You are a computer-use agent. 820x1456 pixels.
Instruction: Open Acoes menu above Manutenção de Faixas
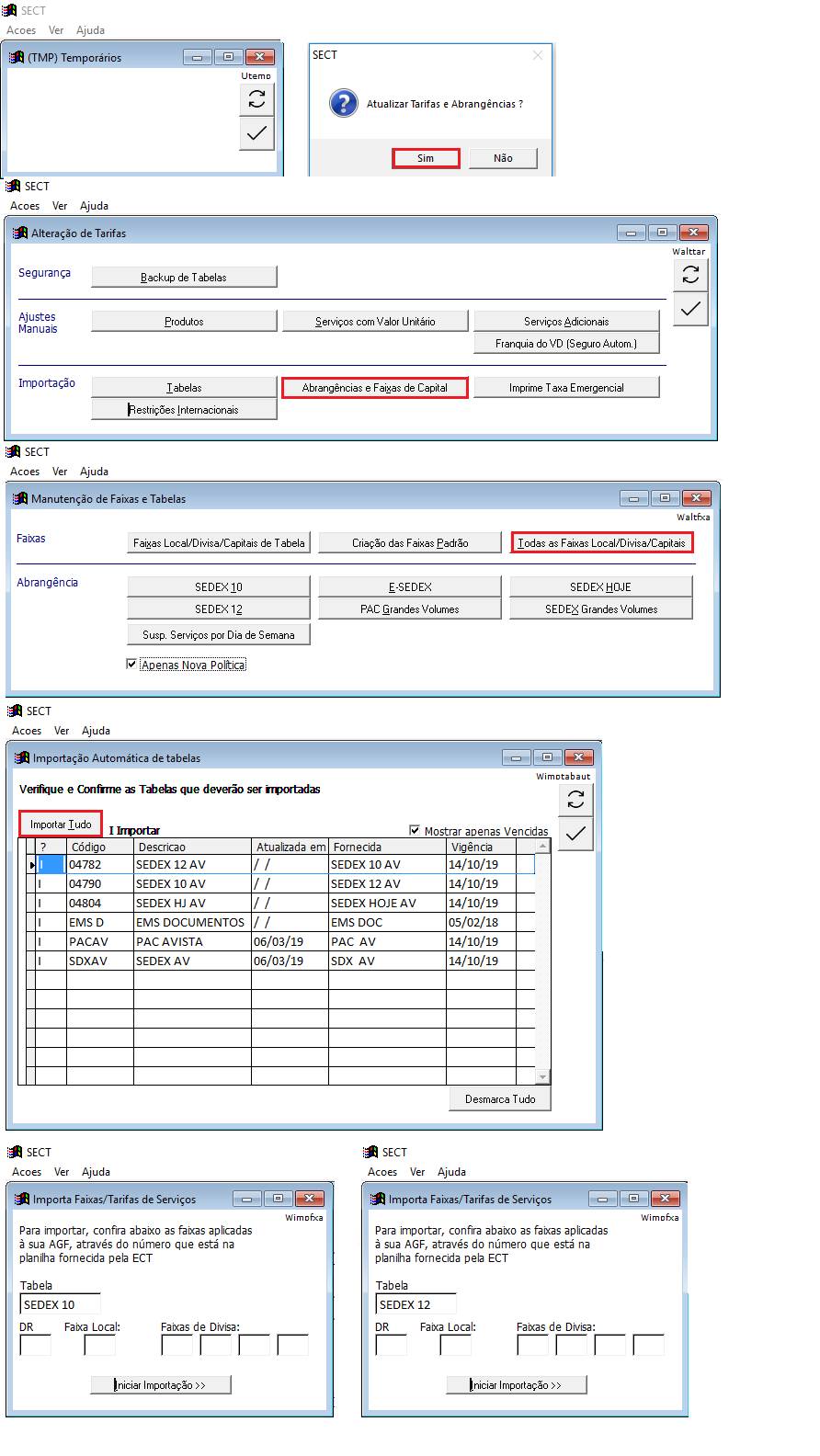point(25,472)
